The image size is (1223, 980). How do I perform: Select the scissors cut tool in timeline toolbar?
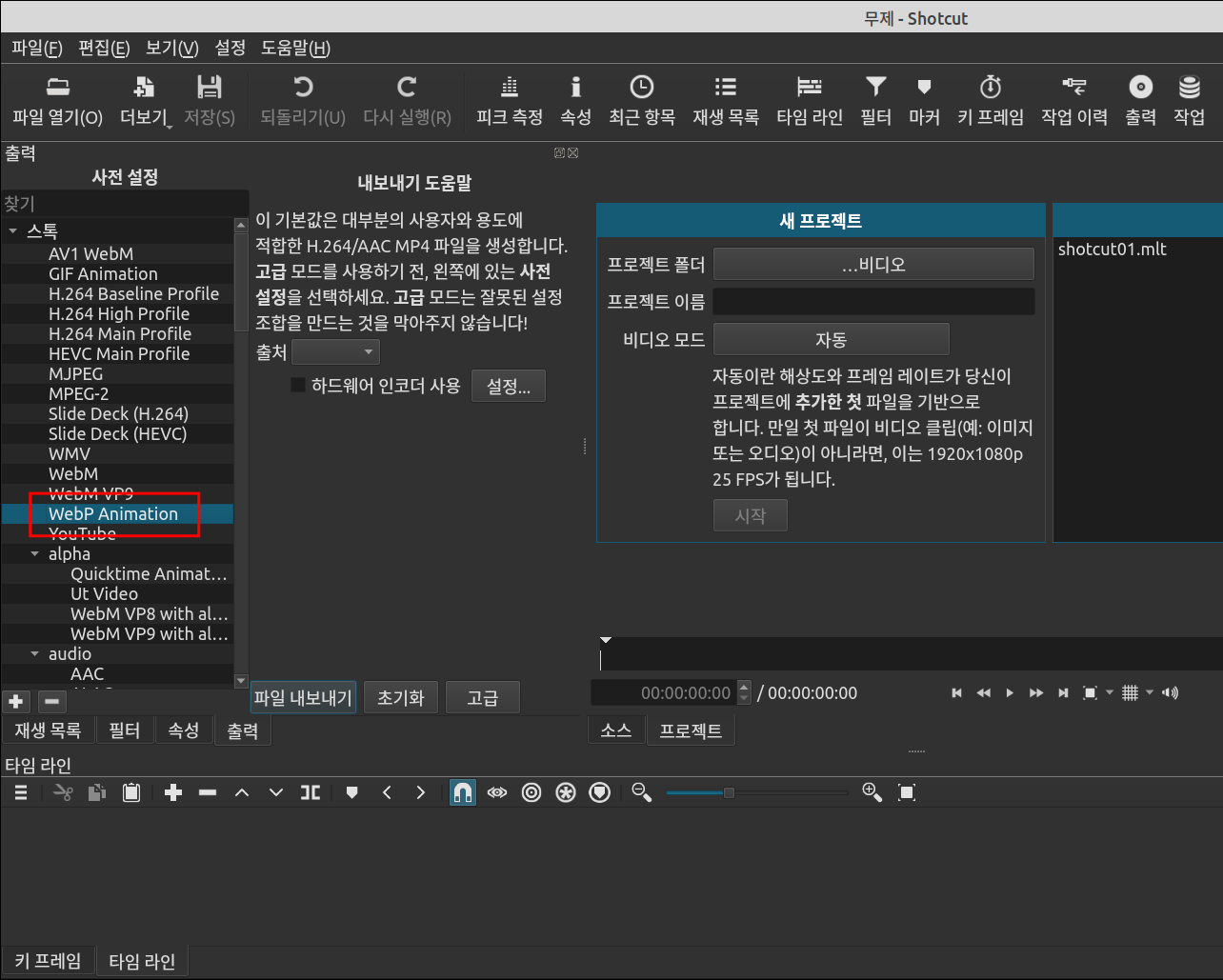click(62, 791)
